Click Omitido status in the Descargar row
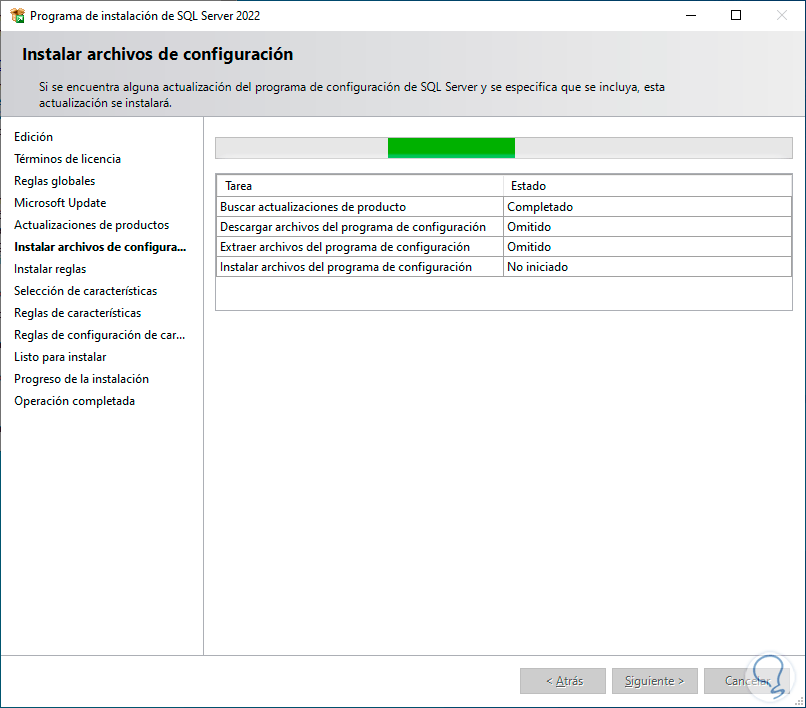806x708 pixels. tap(647, 227)
